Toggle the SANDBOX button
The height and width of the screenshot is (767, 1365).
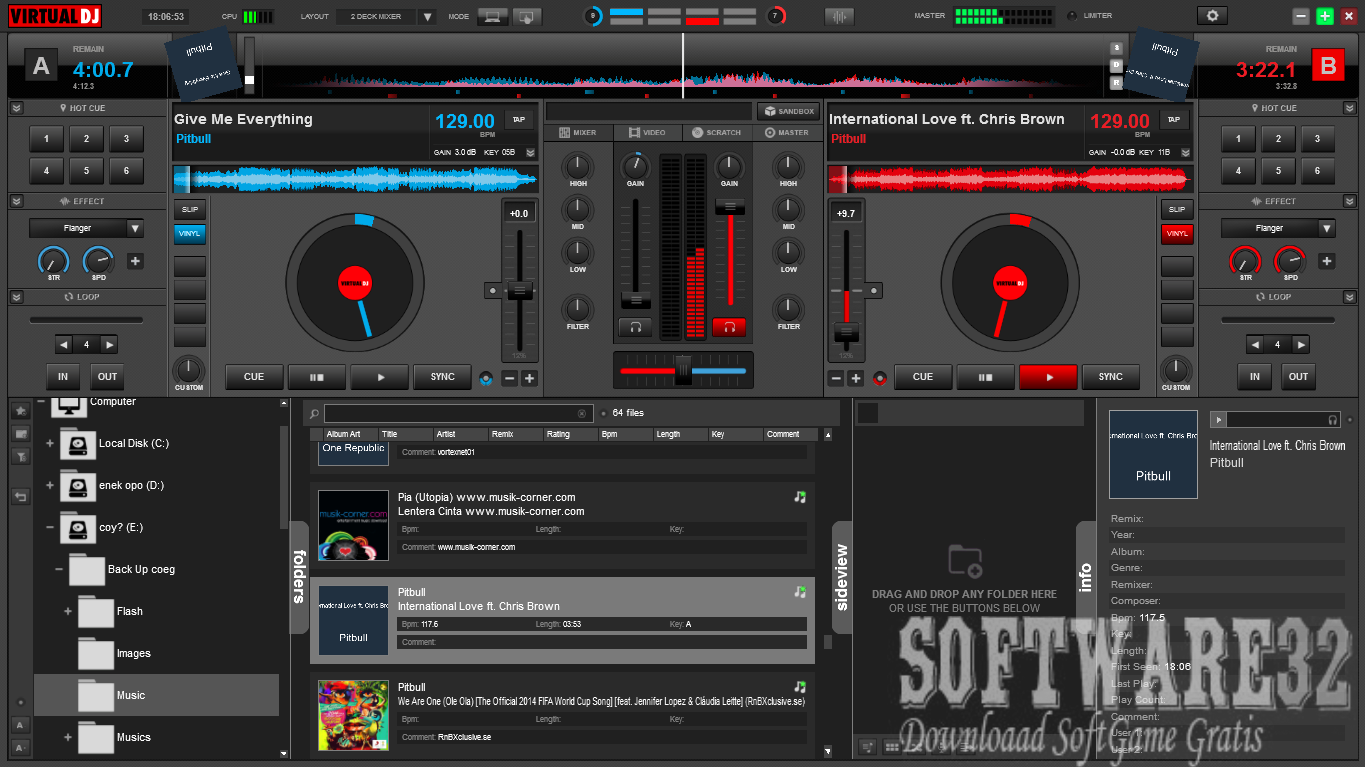tap(788, 111)
